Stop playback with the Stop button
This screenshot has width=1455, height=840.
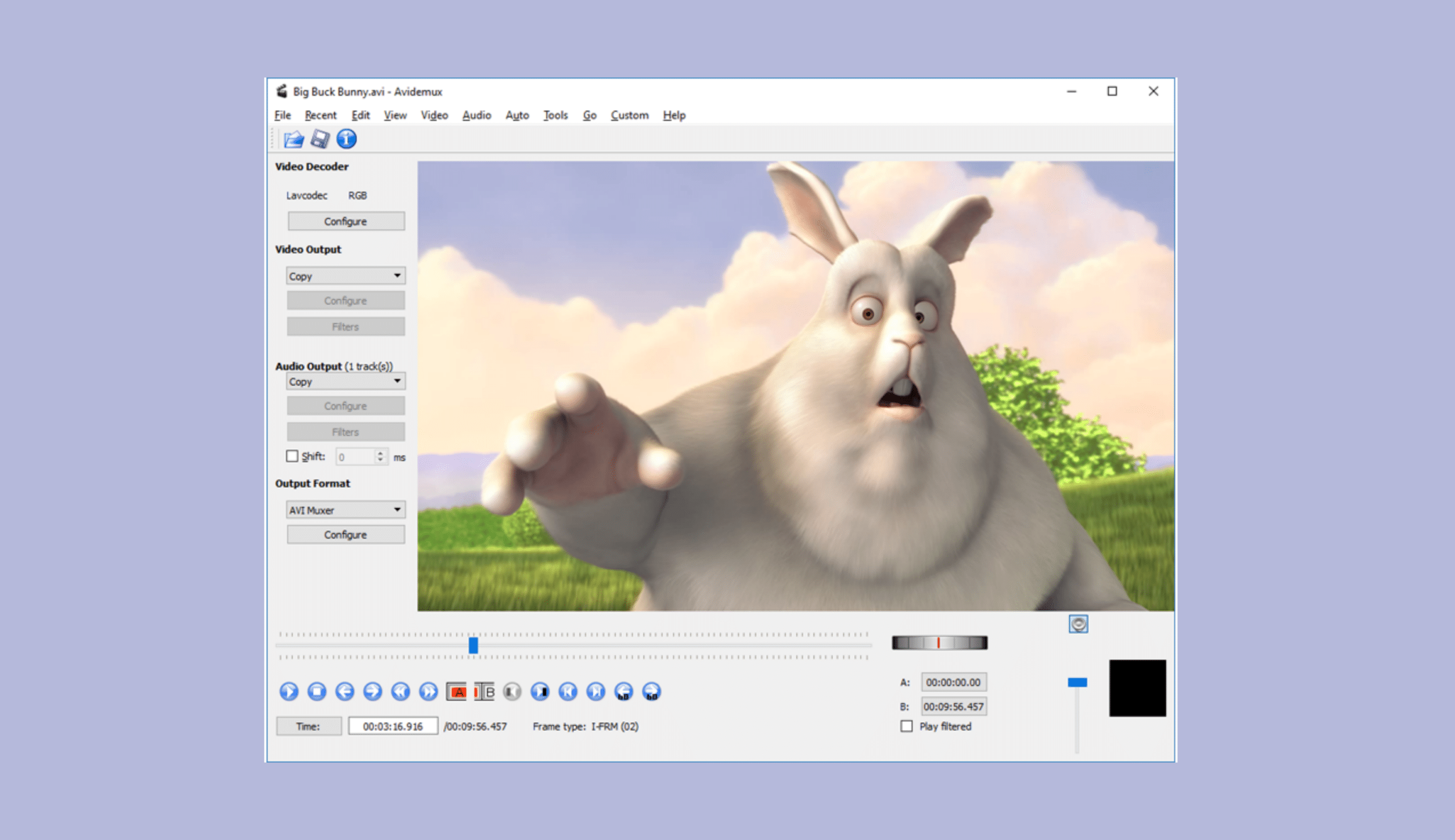(x=317, y=691)
